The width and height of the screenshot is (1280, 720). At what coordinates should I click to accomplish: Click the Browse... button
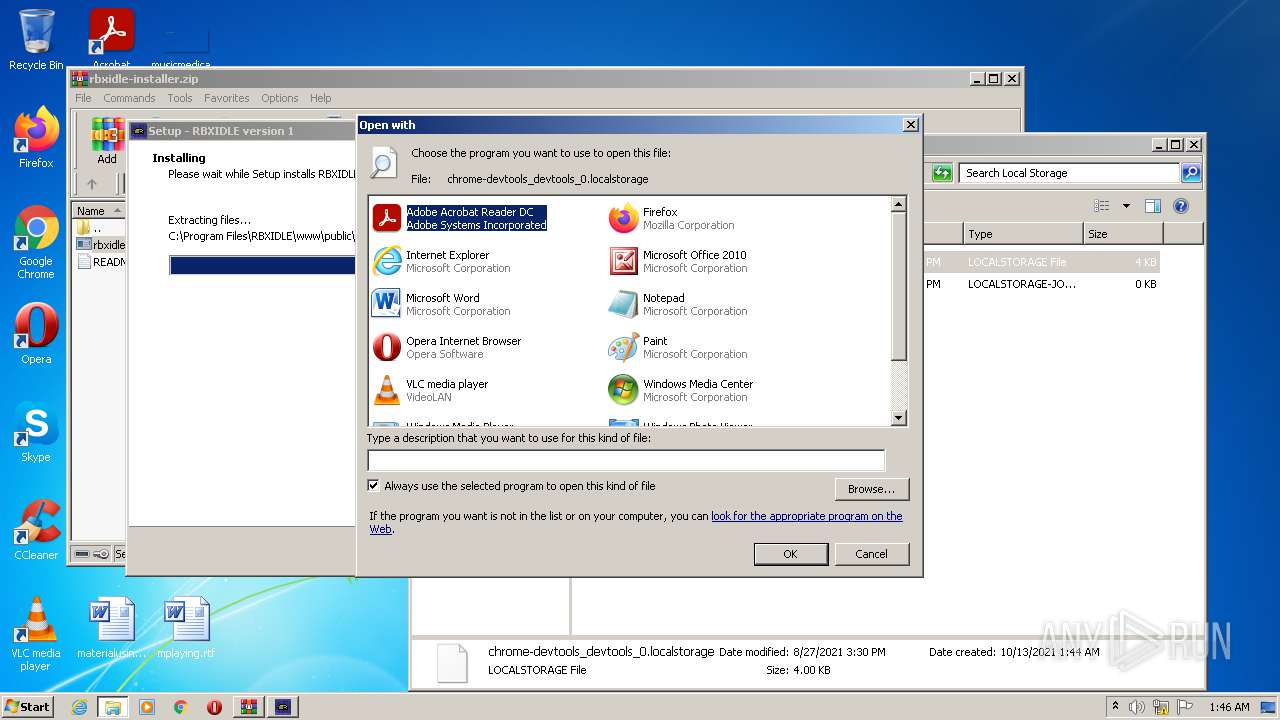point(871,489)
